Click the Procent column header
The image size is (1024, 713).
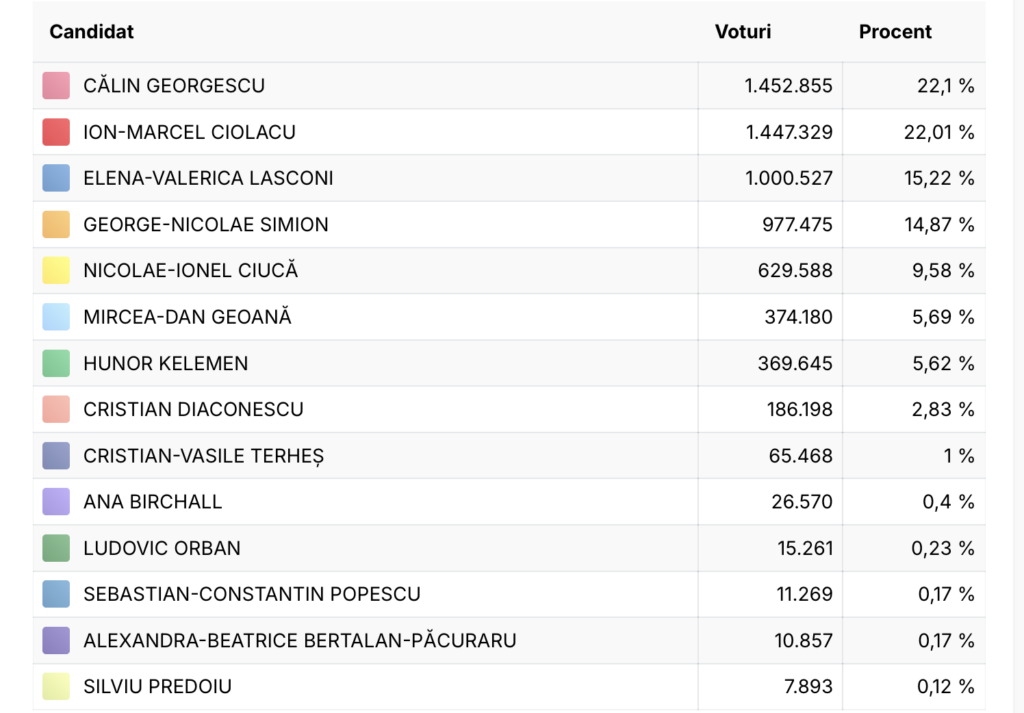click(x=895, y=31)
